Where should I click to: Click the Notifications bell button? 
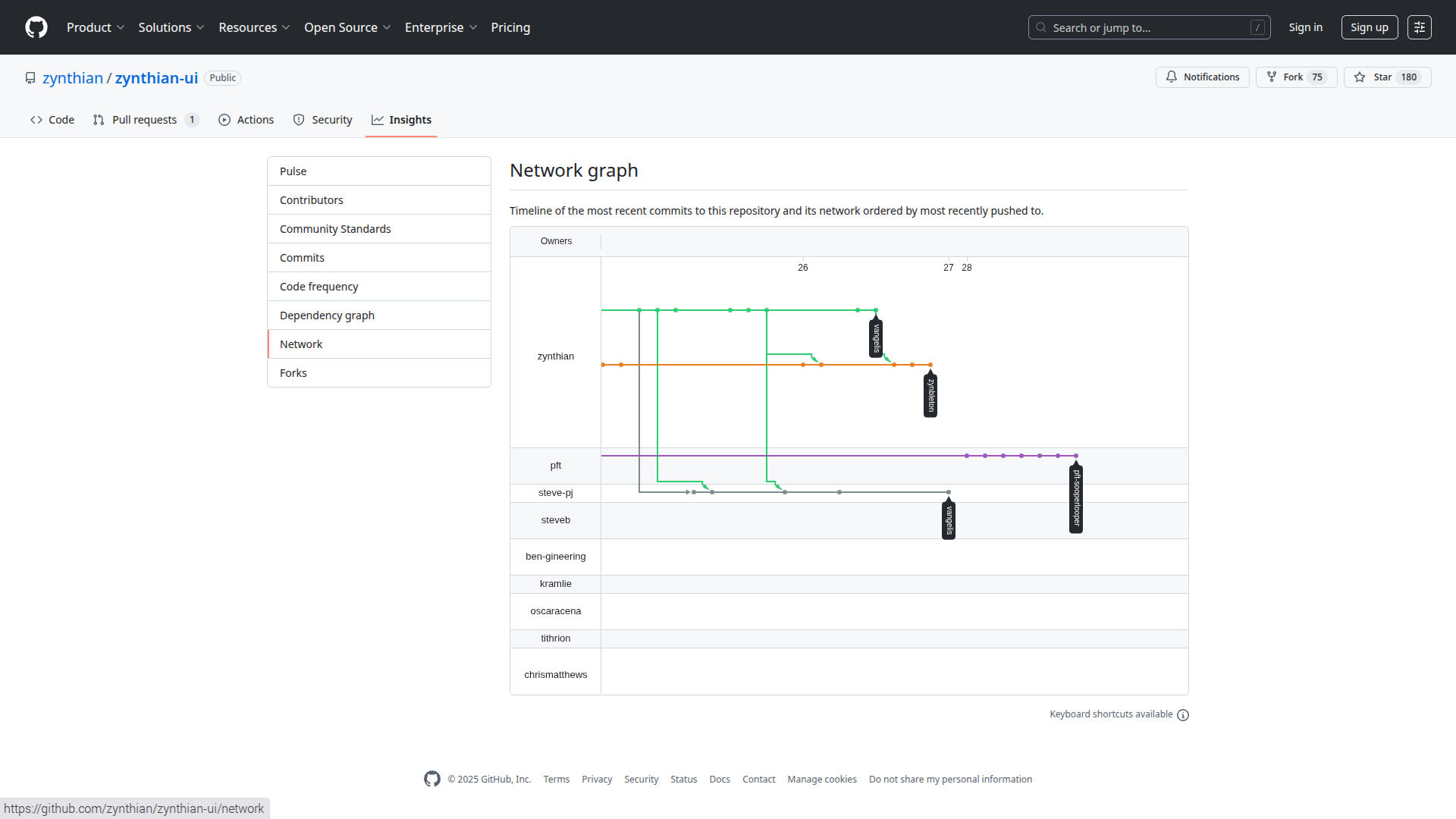1202,77
